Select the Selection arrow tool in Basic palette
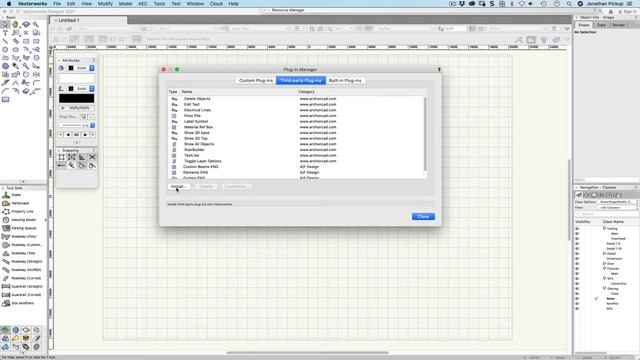Screen dimensions: 640x360 (x=5, y=24)
